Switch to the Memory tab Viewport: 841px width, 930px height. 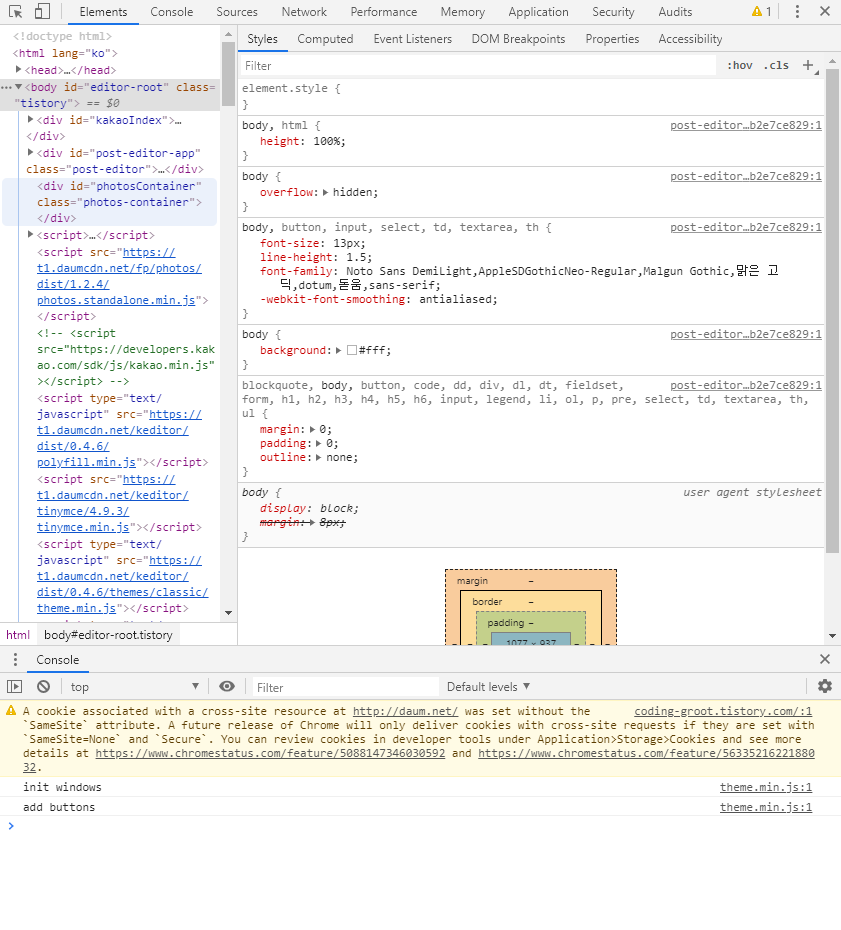click(463, 12)
